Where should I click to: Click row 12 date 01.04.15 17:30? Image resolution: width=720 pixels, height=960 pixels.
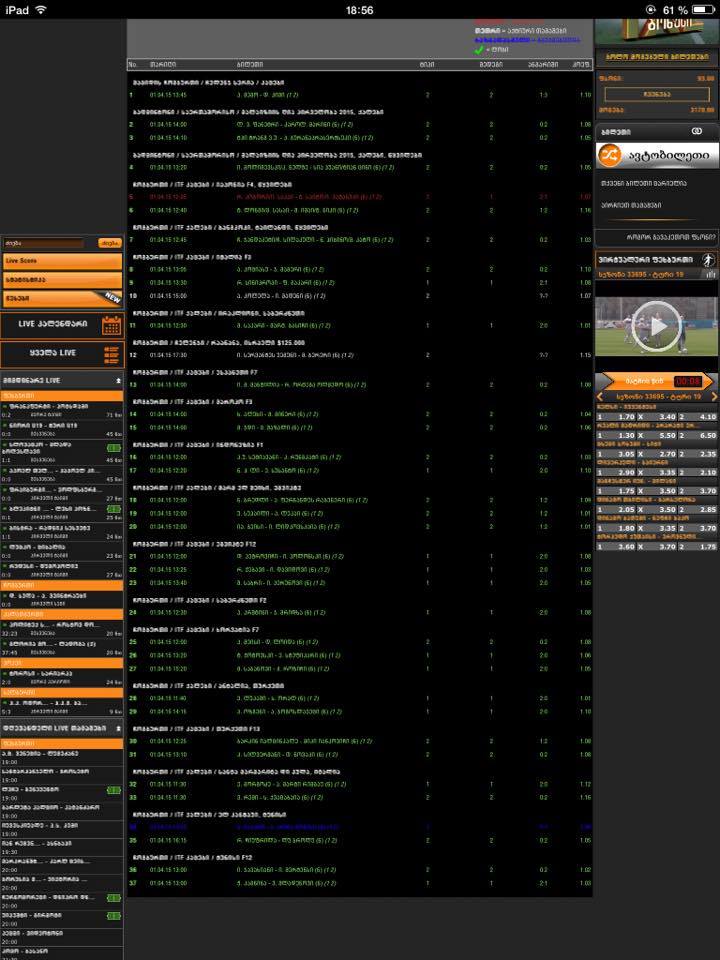(168, 355)
